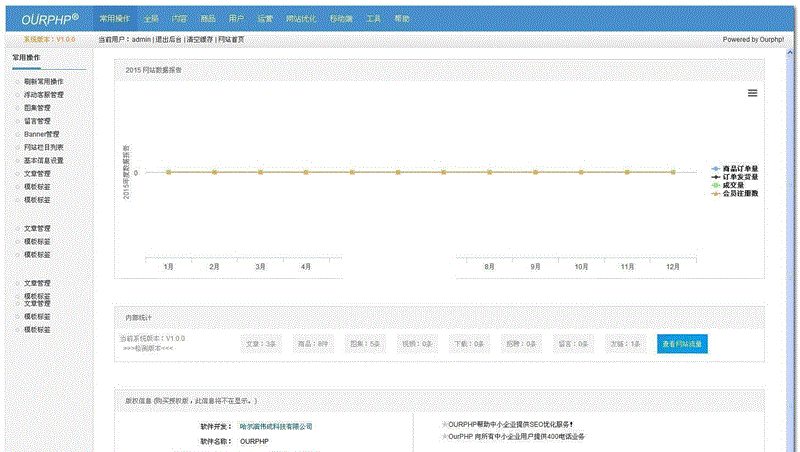The width and height of the screenshot is (800, 452).
Task: Open 刷新常用操作 in the sidebar
Action: [x=43, y=81]
